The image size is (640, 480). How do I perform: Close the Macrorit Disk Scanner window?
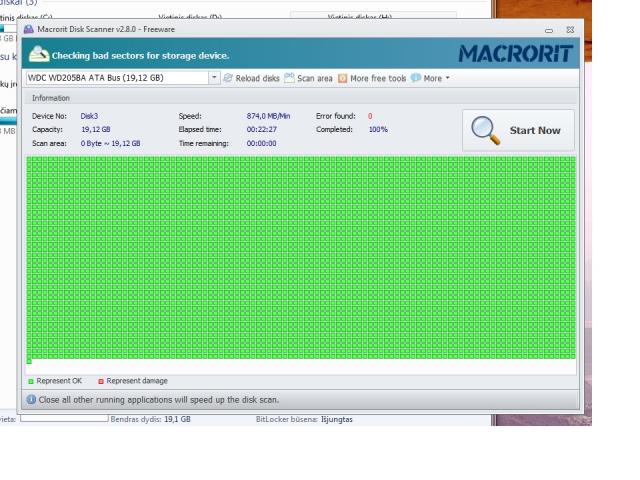pyautogui.click(x=570, y=30)
